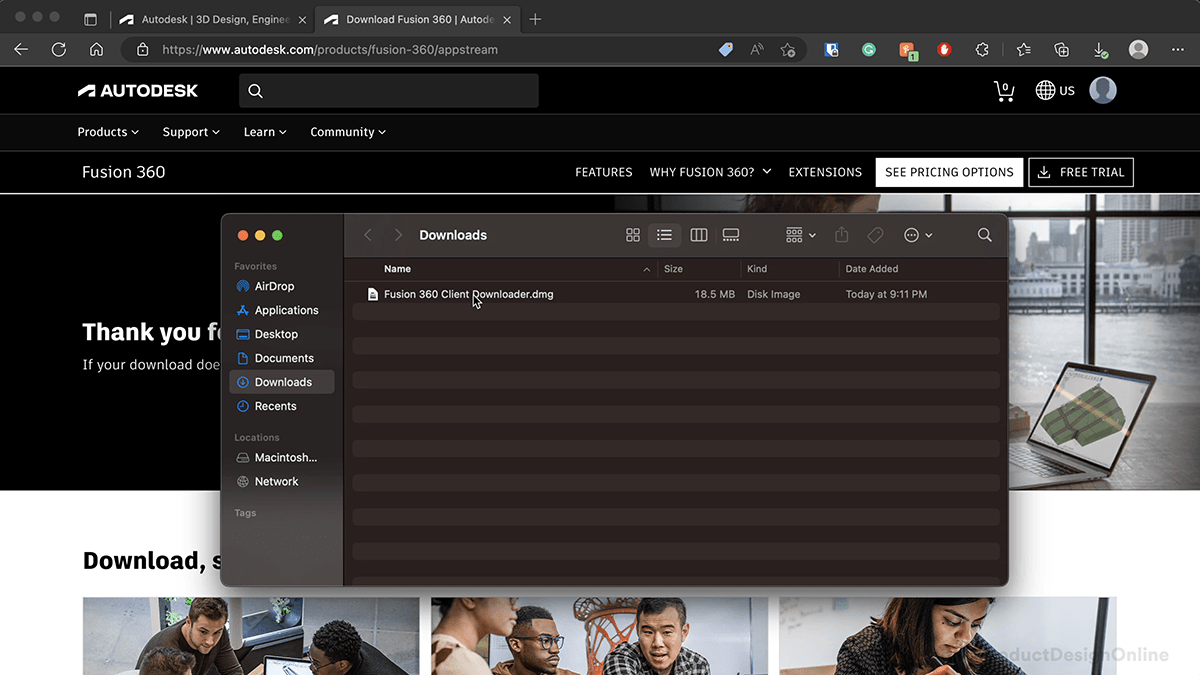This screenshot has width=1200, height=675.
Task: Switch Finder to list view
Action: pyautogui.click(x=664, y=235)
